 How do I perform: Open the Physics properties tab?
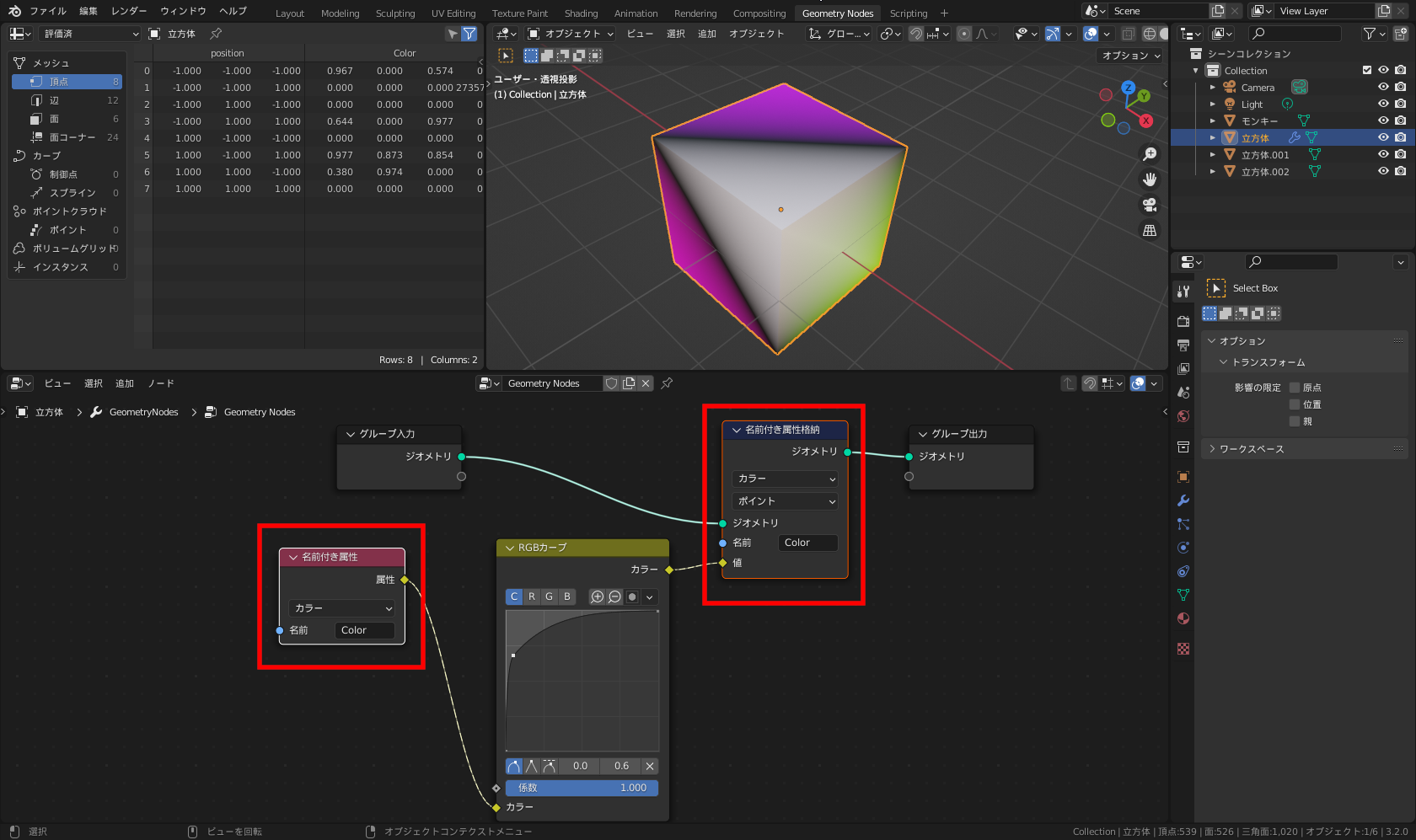(1183, 548)
